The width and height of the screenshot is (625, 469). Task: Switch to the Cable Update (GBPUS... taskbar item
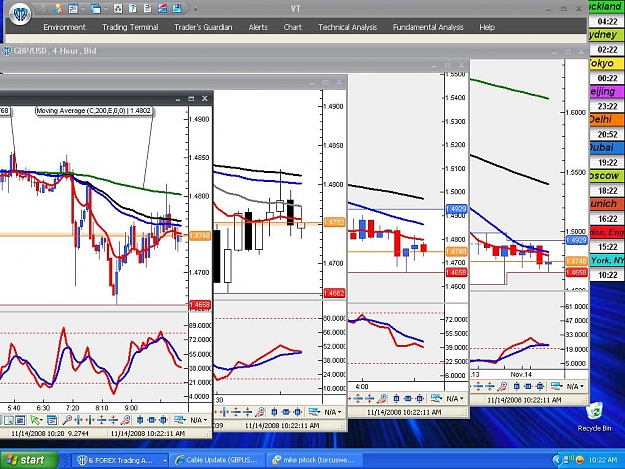pyautogui.click(x=217, y=460)
